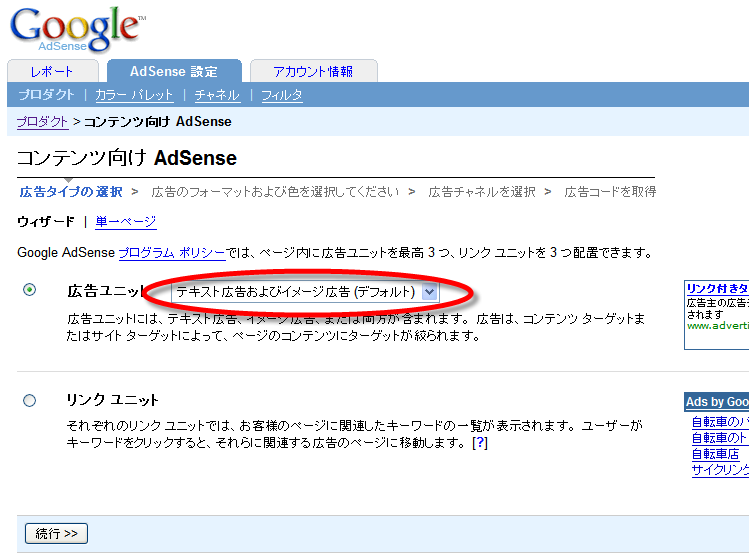Open the プログラム ポリシー link
The image size is (749, 557).
click(x=171, y=253)
